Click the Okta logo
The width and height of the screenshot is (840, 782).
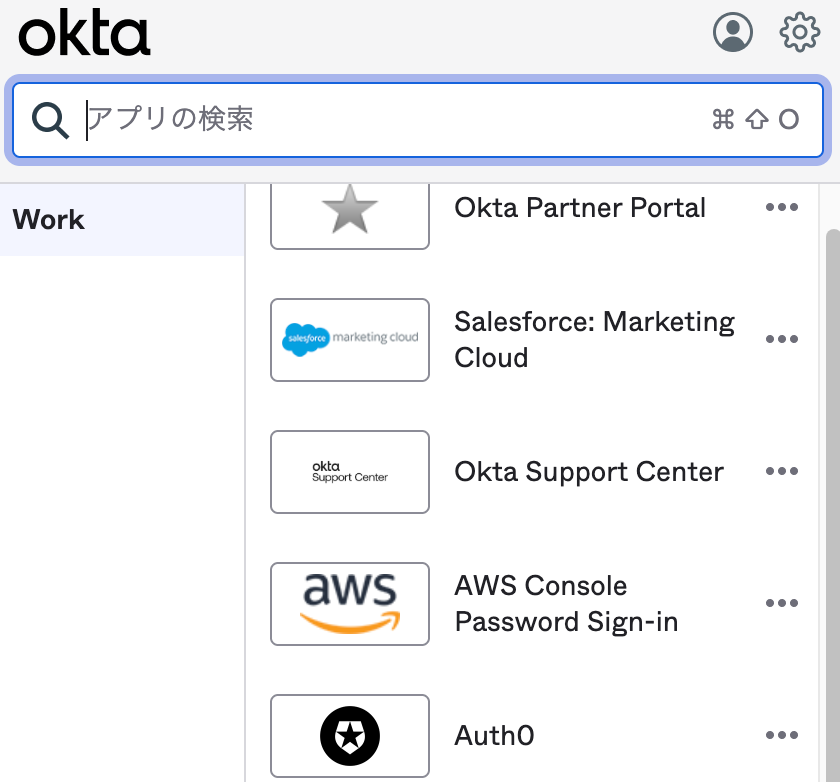[x=84, y=36]
